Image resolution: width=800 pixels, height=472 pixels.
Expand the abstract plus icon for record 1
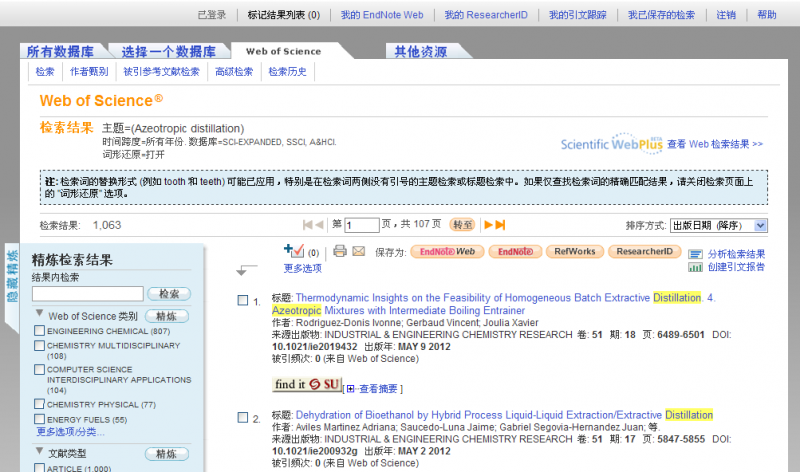point(350,389)
